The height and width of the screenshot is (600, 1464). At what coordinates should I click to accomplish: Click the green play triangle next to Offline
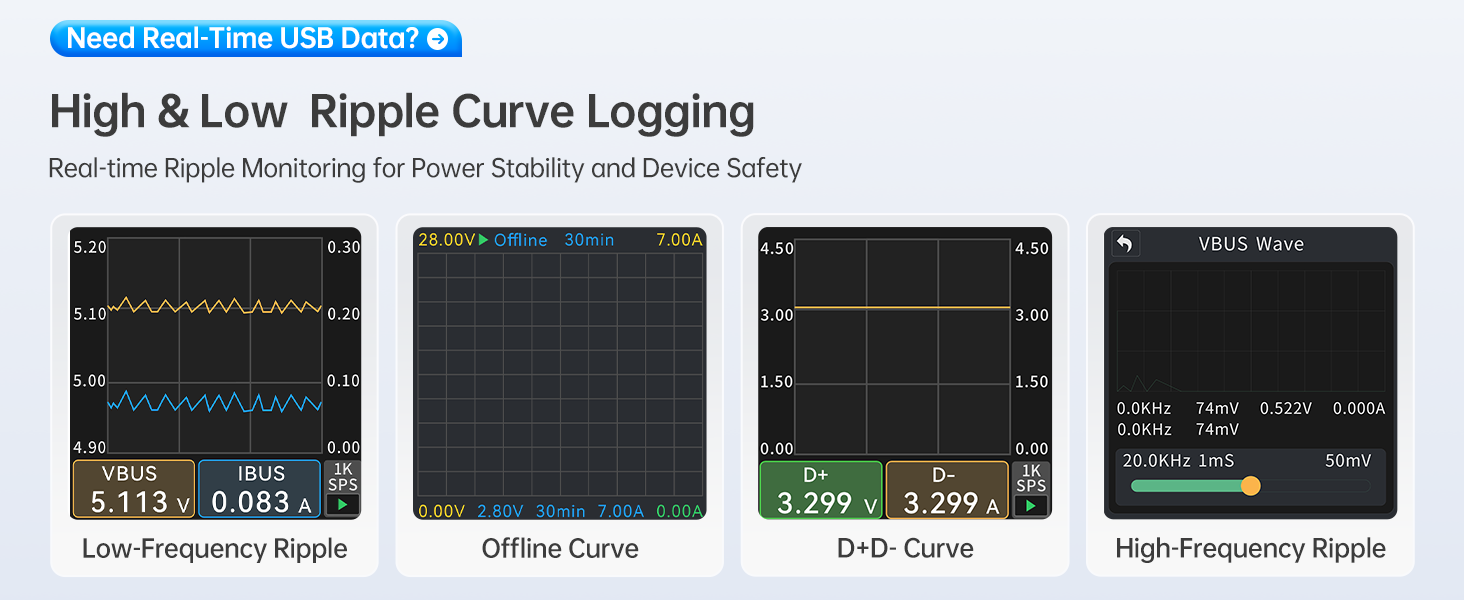click(484, 240)
